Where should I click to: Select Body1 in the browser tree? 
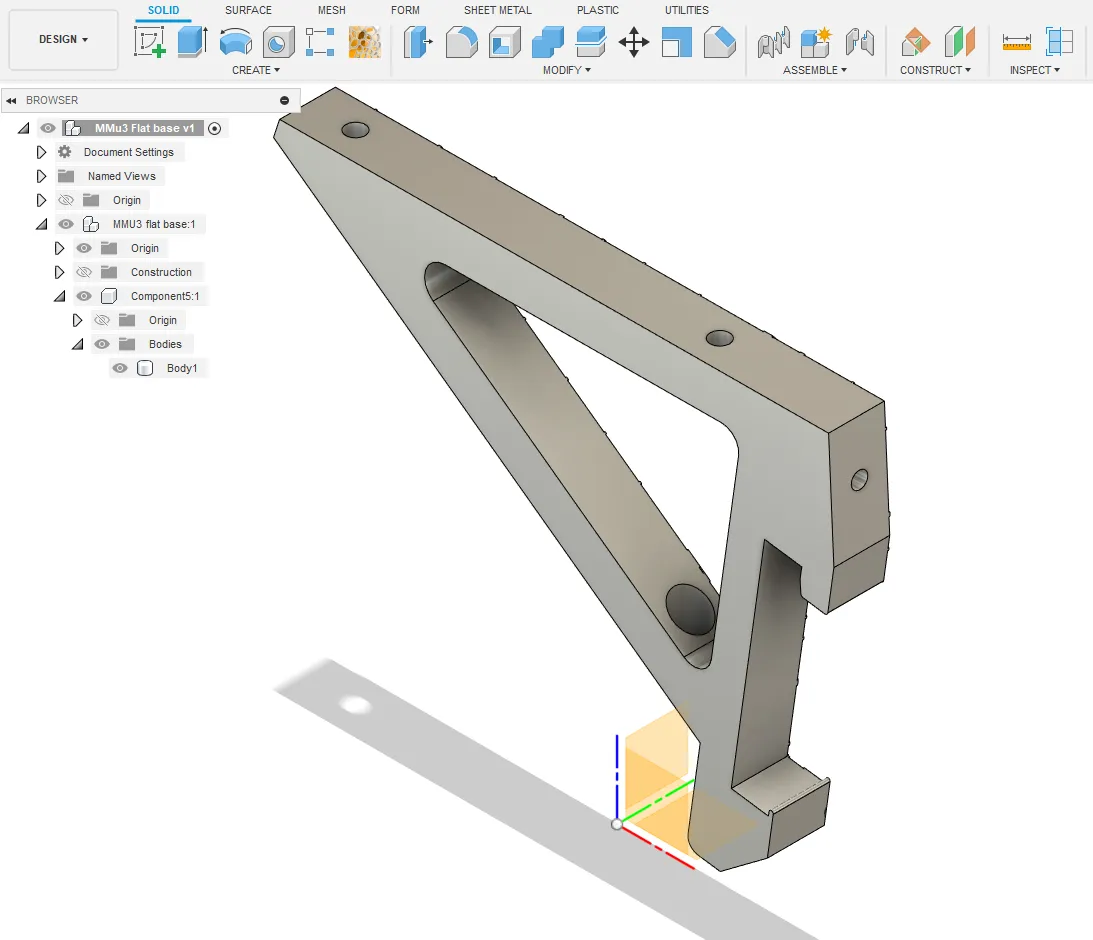pyautogui.click(x=182, y=368)
